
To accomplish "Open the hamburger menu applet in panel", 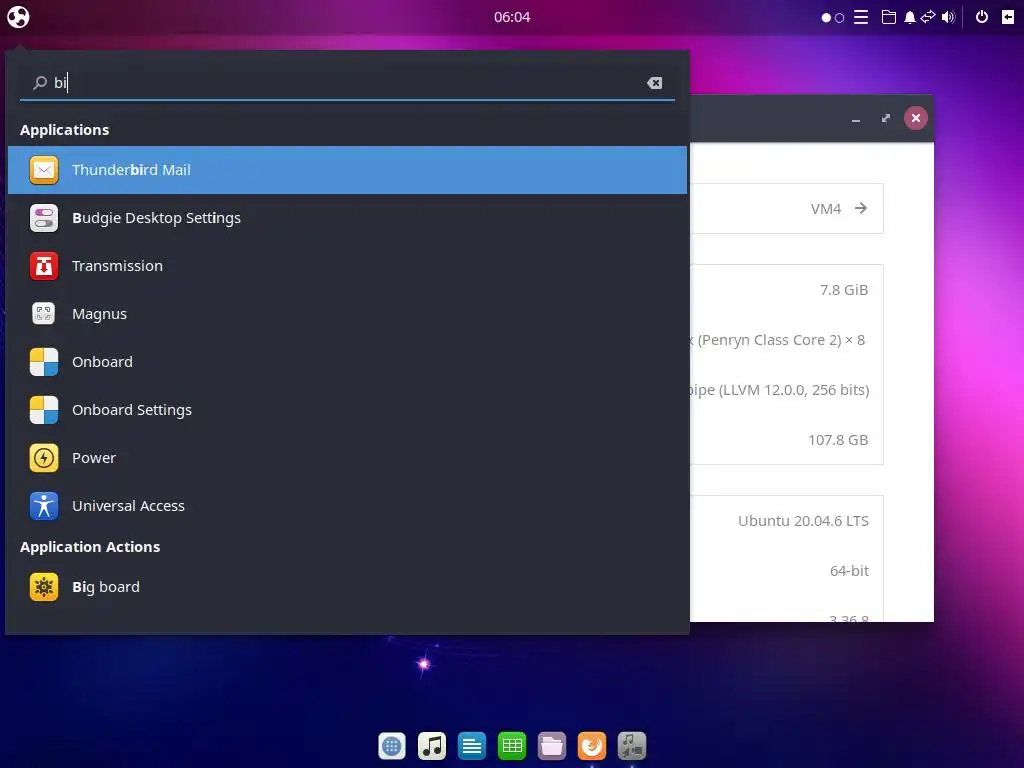I will [x=861, y=17].
